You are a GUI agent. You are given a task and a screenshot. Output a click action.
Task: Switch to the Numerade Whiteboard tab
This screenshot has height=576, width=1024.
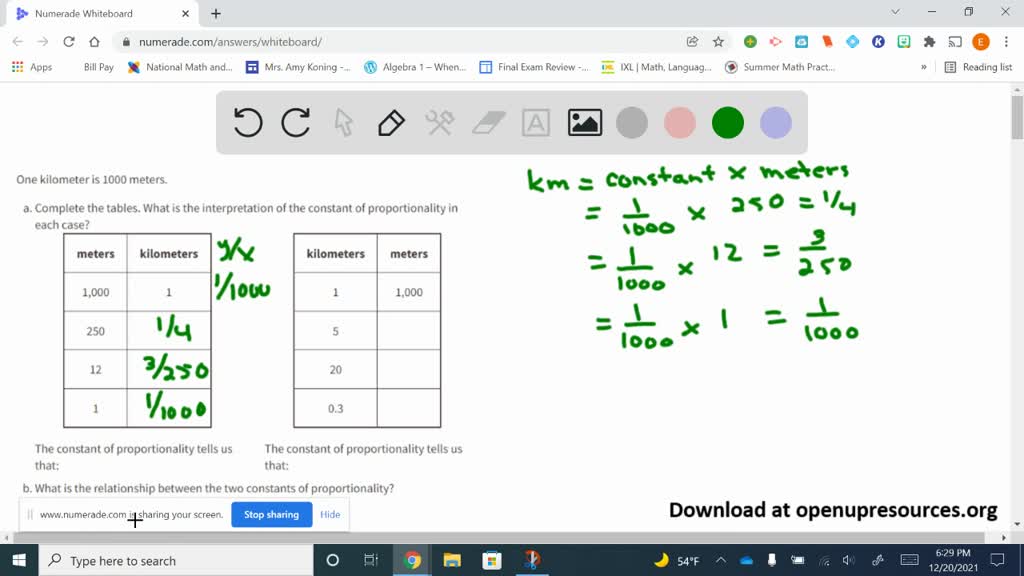click(x=103, y=13)
